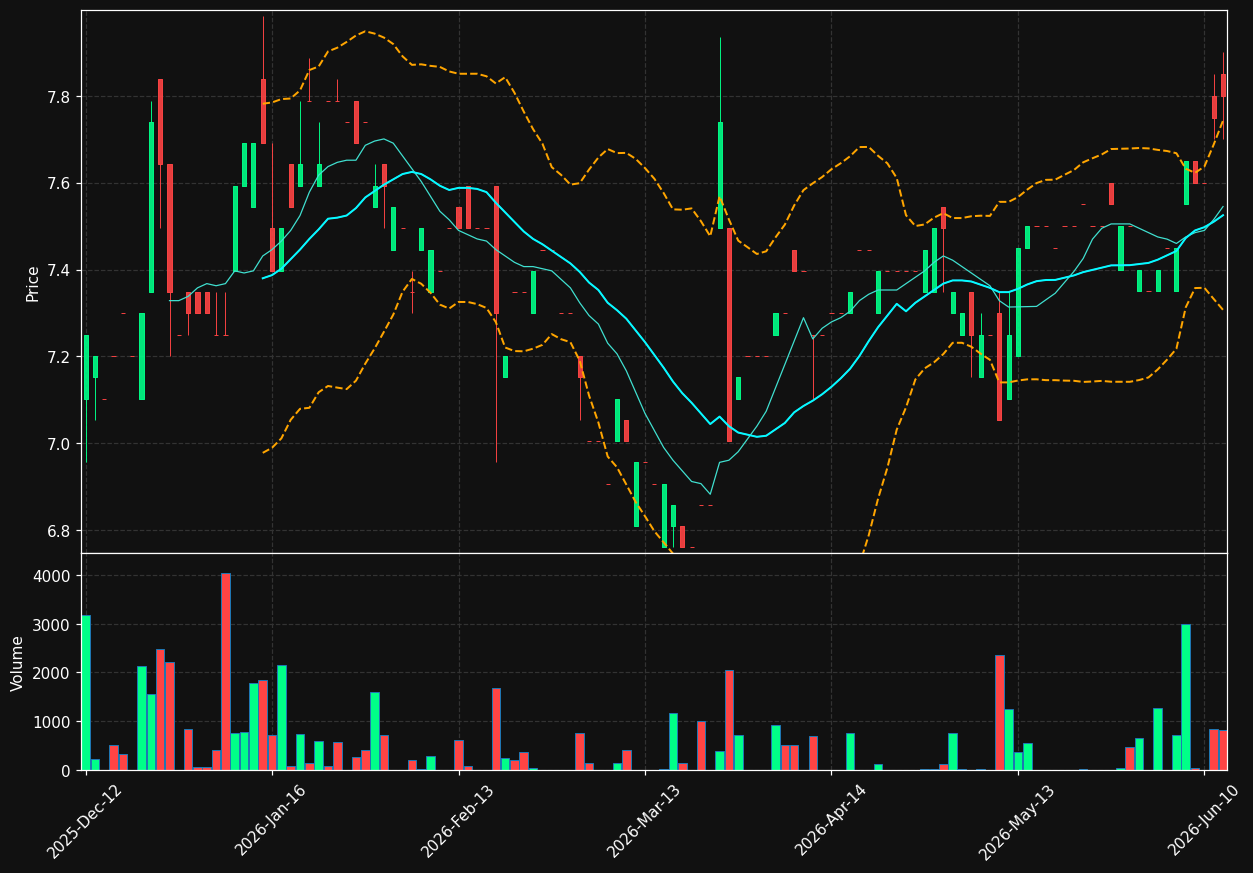Click the 2000 volume tick label
Screen dimensions: 1253x873
pyautogui.click(x=52, y=673)
